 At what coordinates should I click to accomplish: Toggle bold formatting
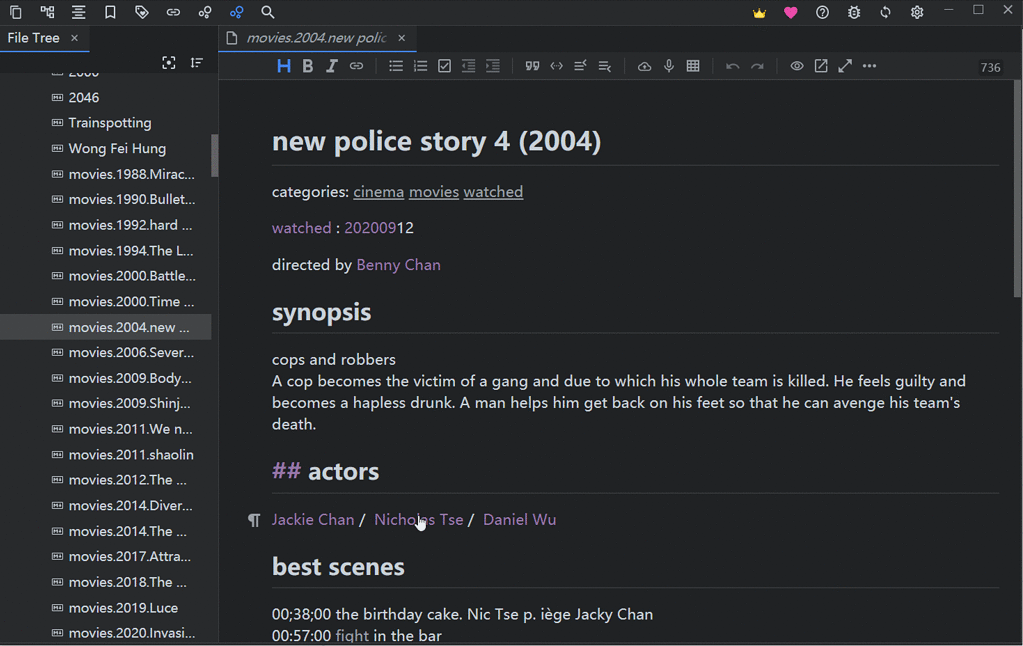pos(308,66)
